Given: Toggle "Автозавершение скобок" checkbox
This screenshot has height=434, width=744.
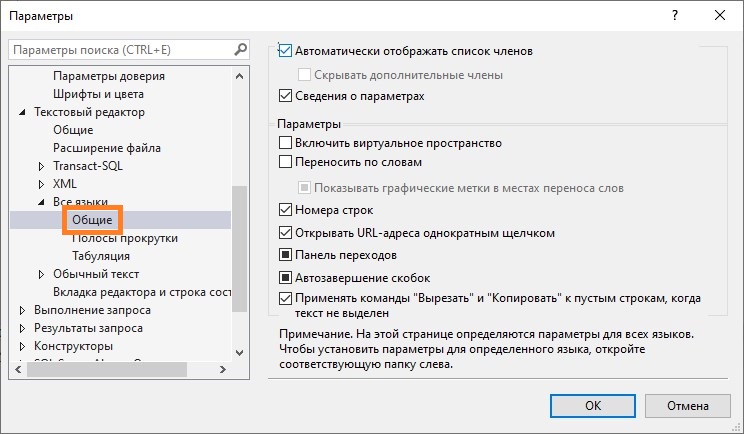Looking at the screenshot, I should pos(285,277).
